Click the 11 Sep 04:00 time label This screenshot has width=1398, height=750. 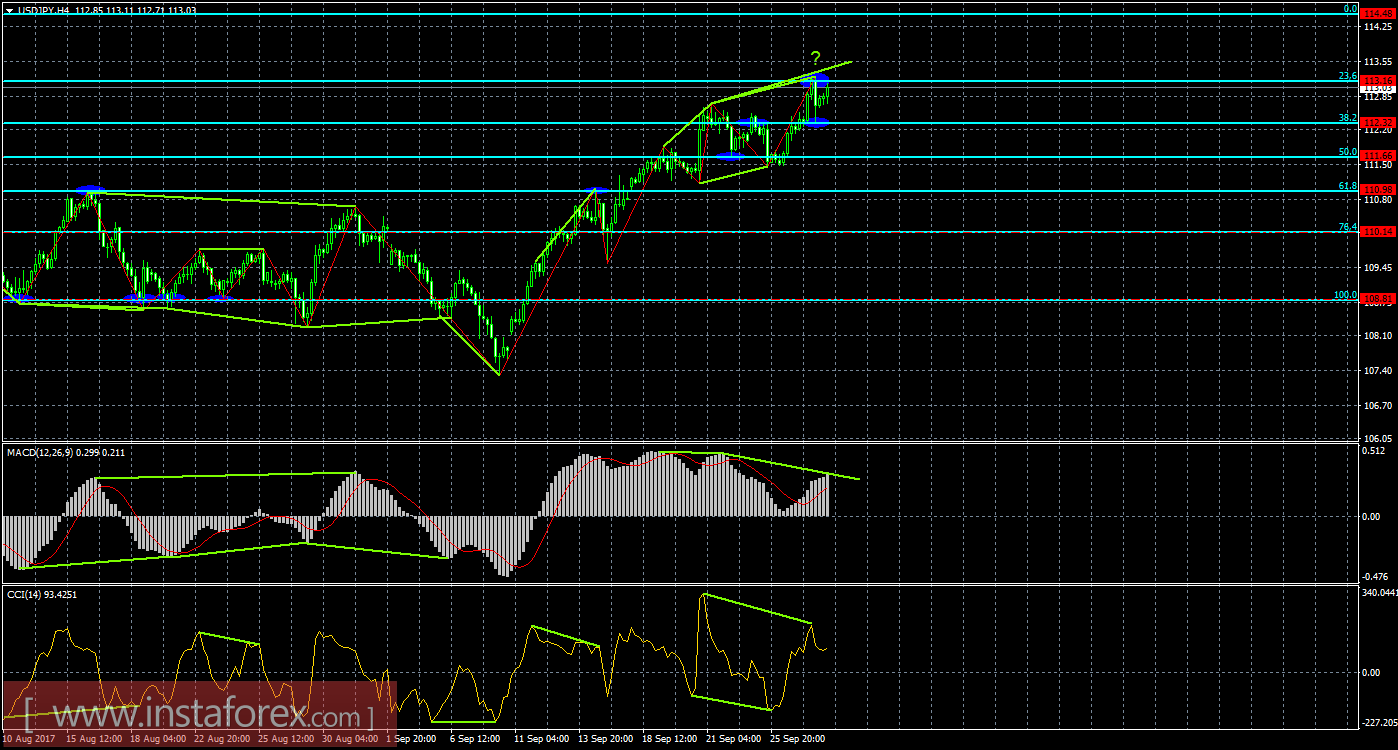click(540, 739)
